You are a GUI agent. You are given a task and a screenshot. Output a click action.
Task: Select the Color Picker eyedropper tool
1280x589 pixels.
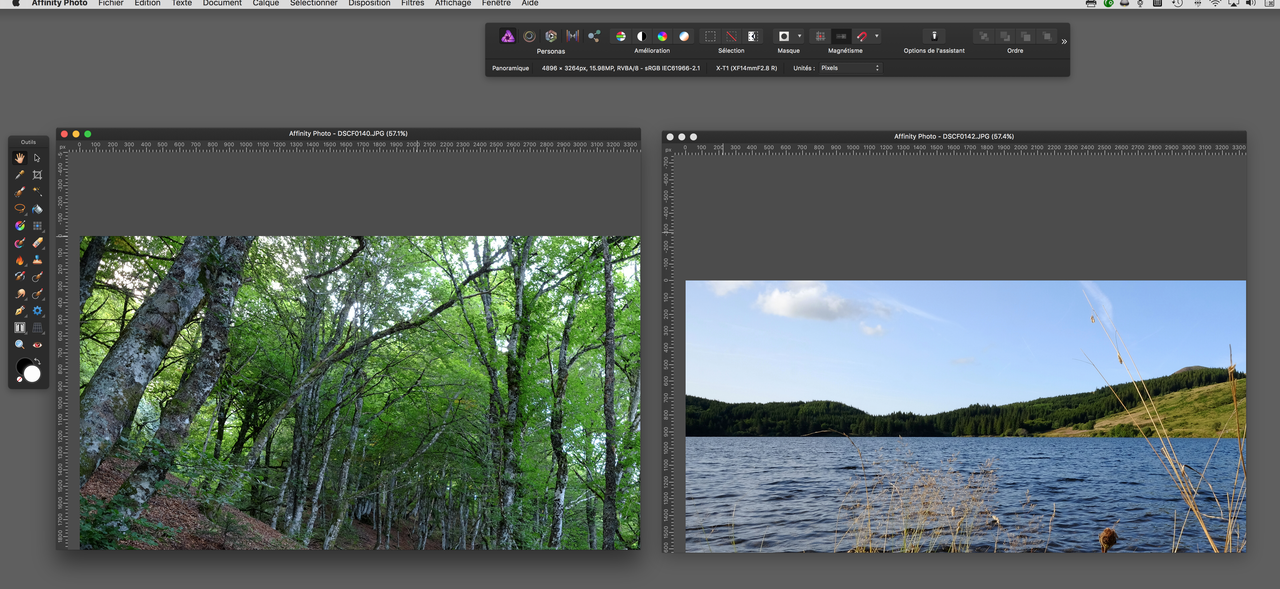point(19,175)
